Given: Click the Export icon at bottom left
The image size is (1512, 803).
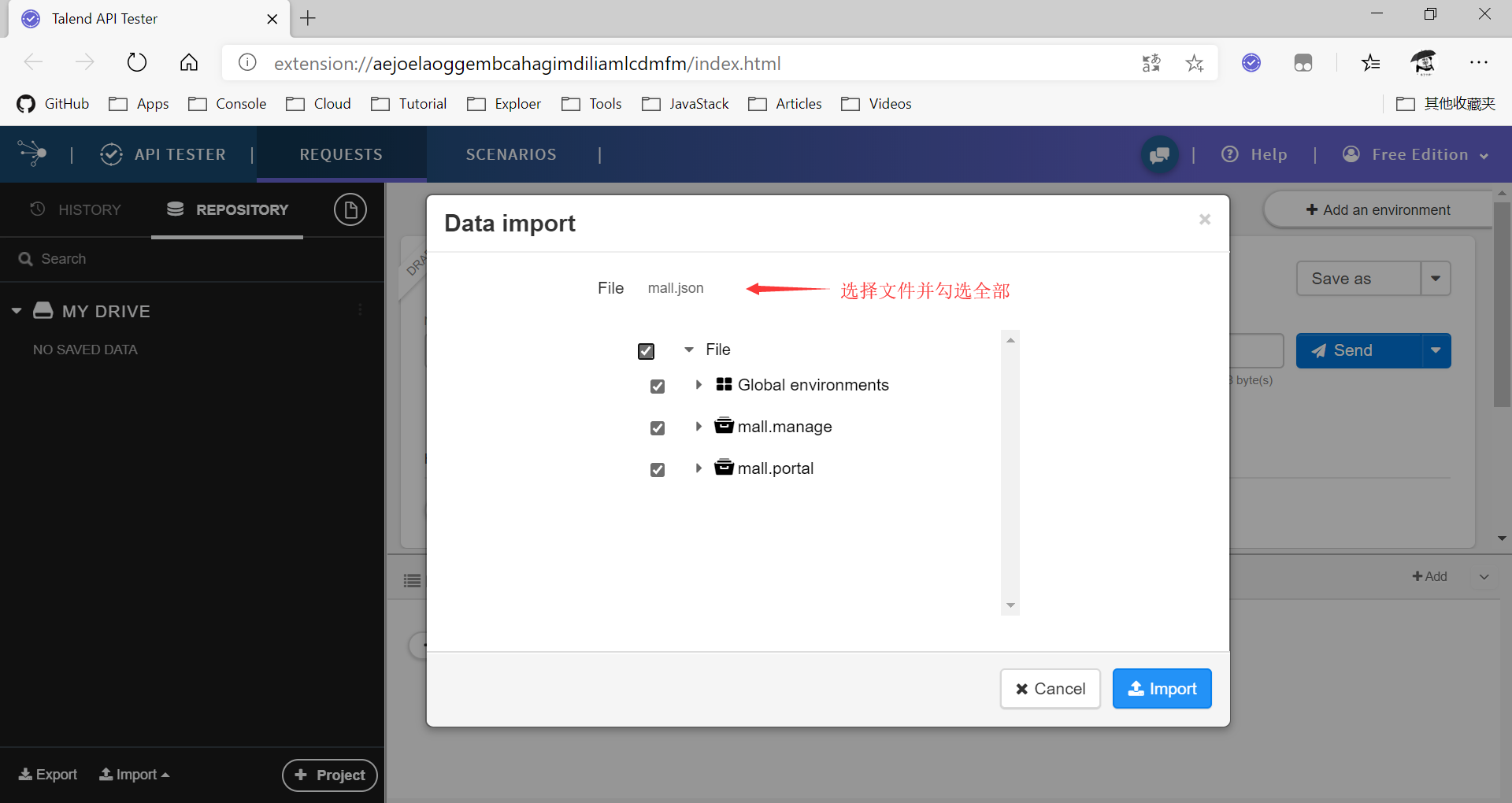Looking at the screenshot, I should point(25,774).
